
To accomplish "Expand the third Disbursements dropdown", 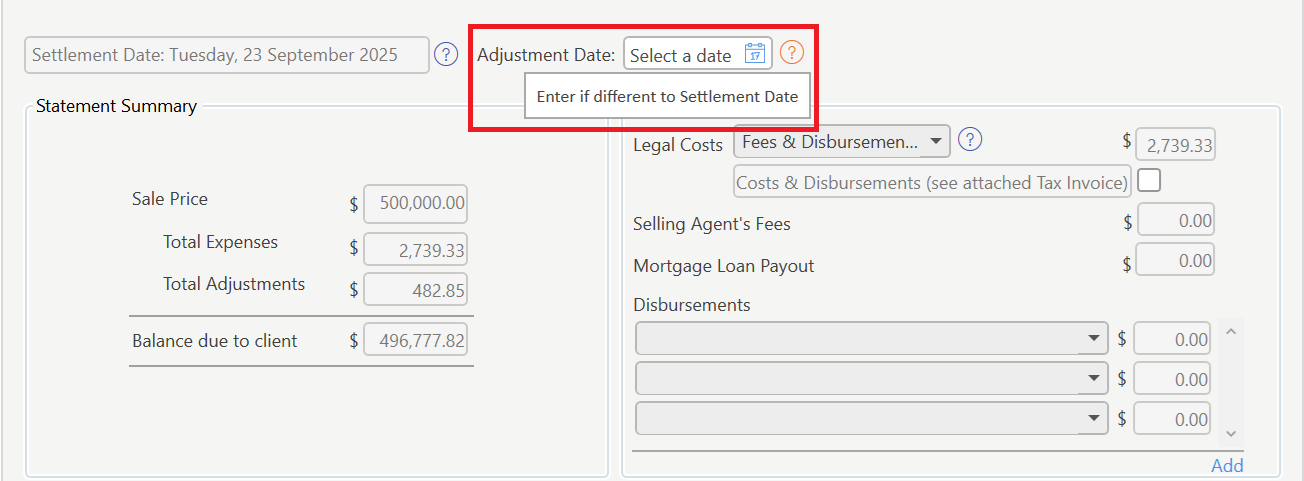I will [1094, 418].
